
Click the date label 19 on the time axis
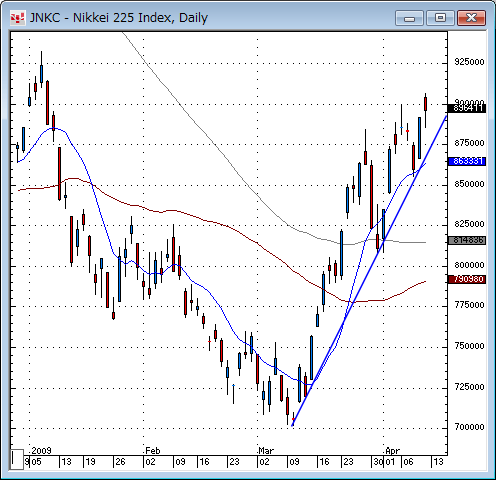[90, 462]
